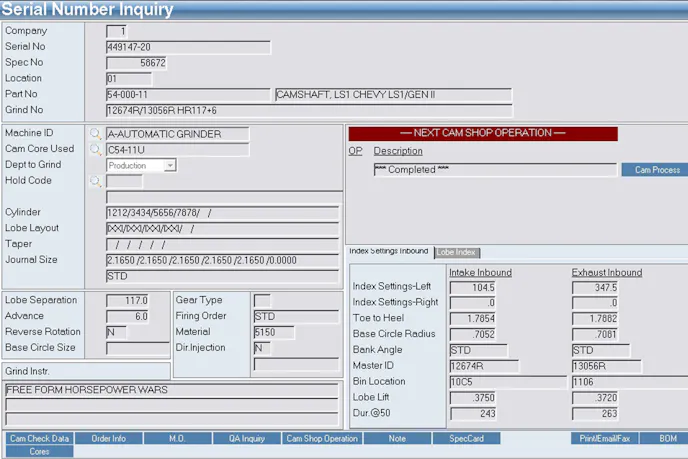Open the Hold Code lookup magnifier
Image resolution: width=688 pixels, height=459 pixels.
pyautogui.click(x=96, y=181)
